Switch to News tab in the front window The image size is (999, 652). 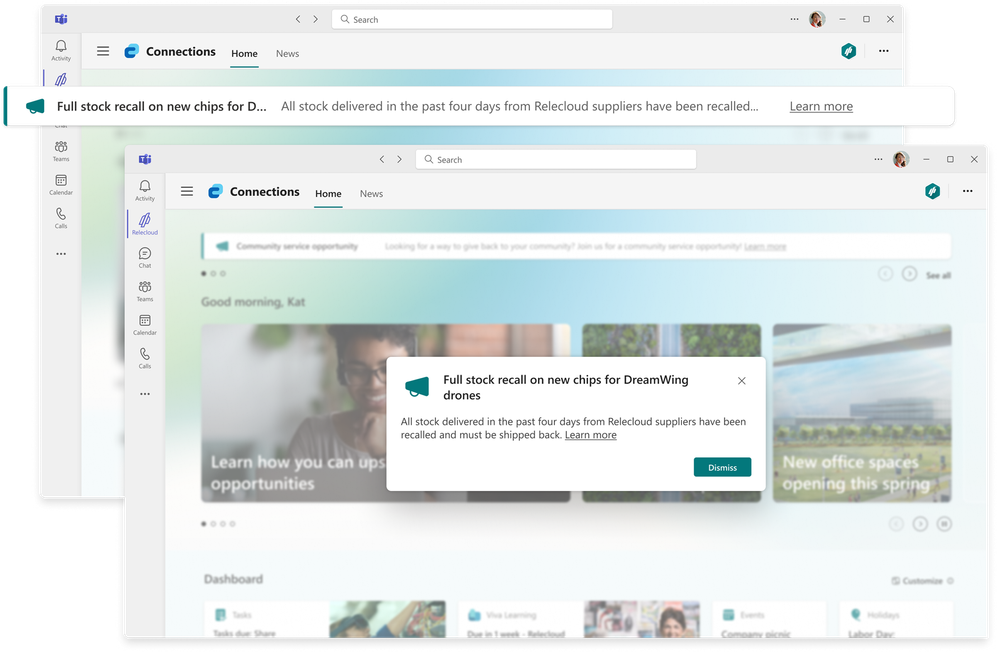pos(371,194)
